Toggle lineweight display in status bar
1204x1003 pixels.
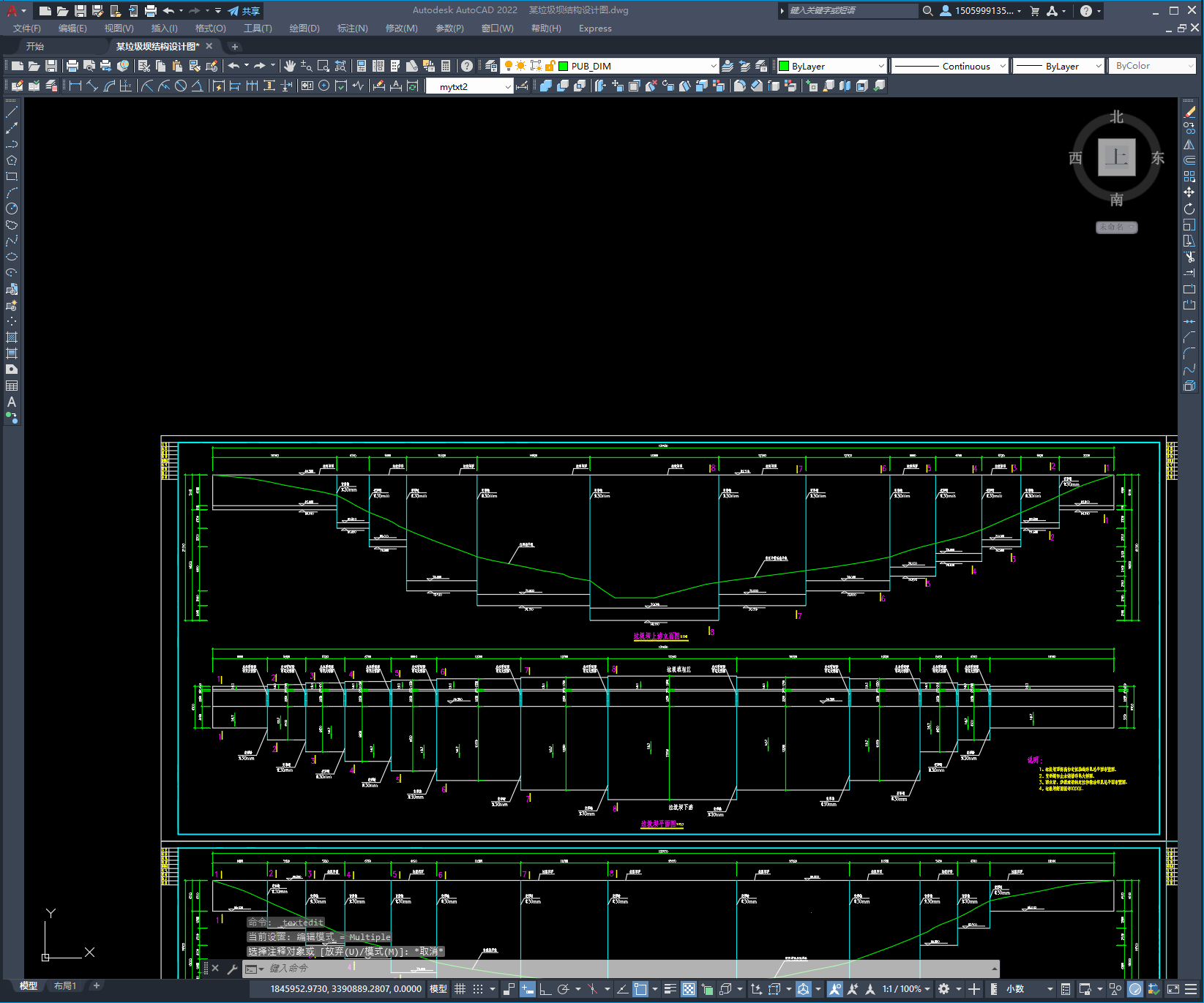click(x=670, y=989)
